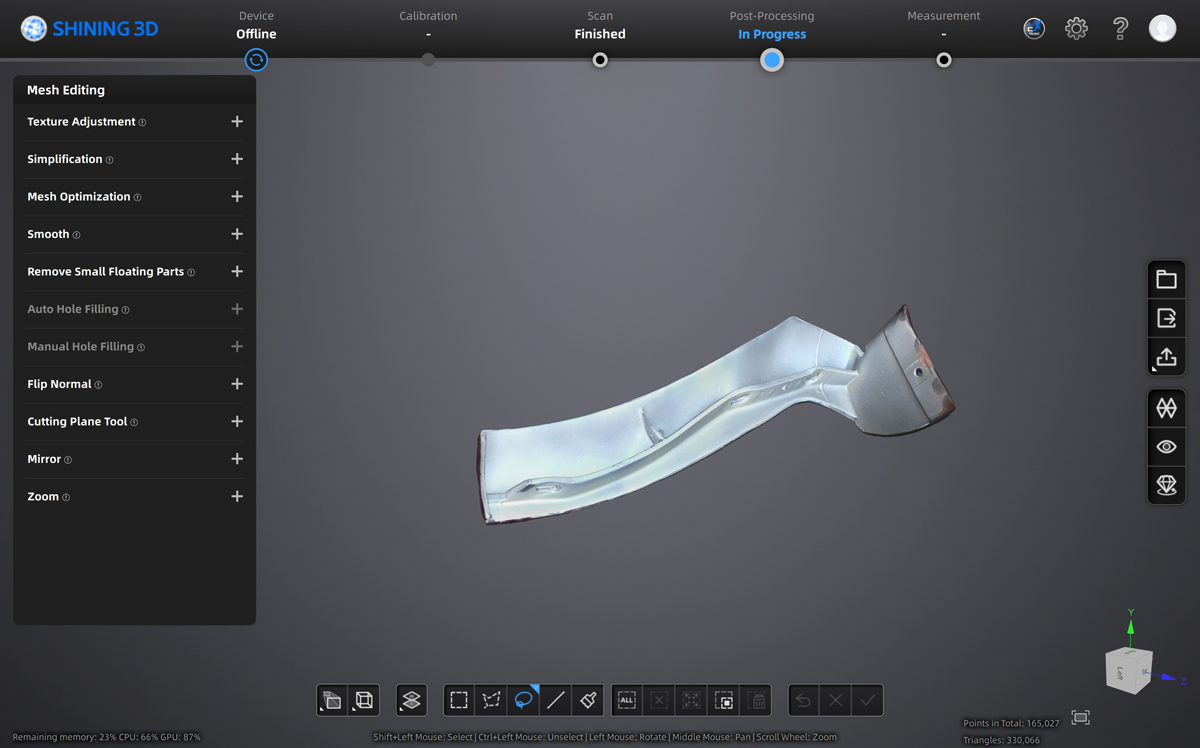Click the stacked layers icon
1200x748 pixels.
coord(411,700)
